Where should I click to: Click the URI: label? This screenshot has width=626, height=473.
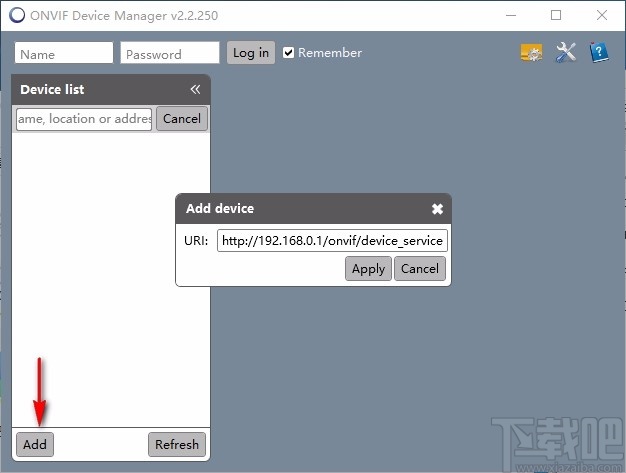[196, 241]
